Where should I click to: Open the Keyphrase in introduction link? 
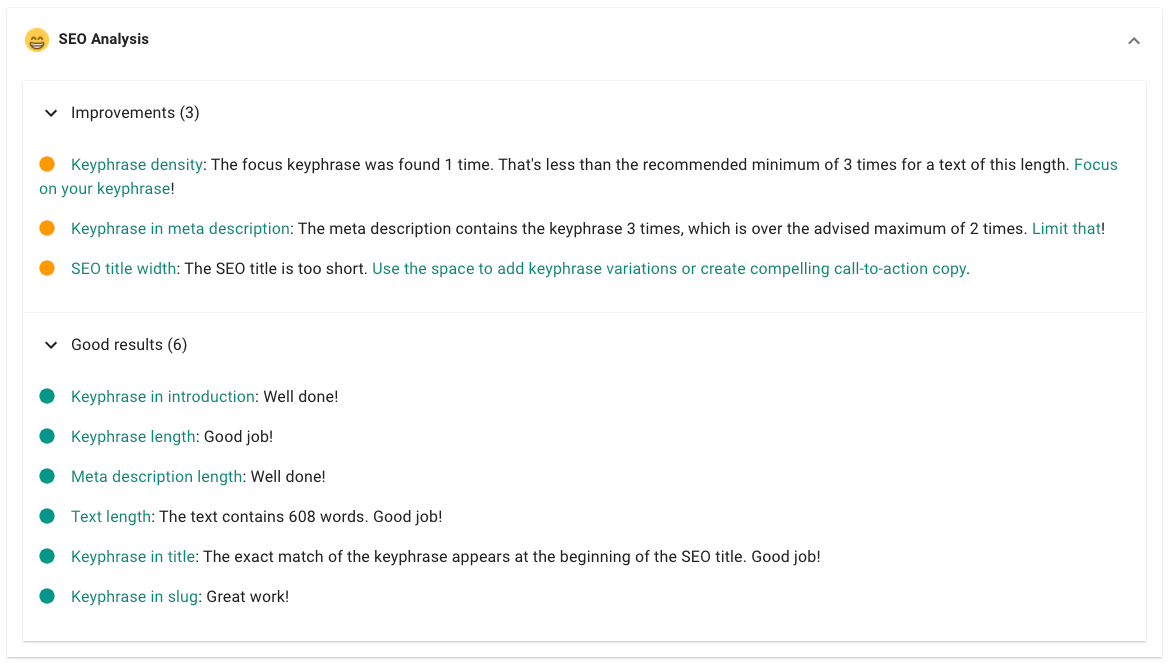point(163,396)
